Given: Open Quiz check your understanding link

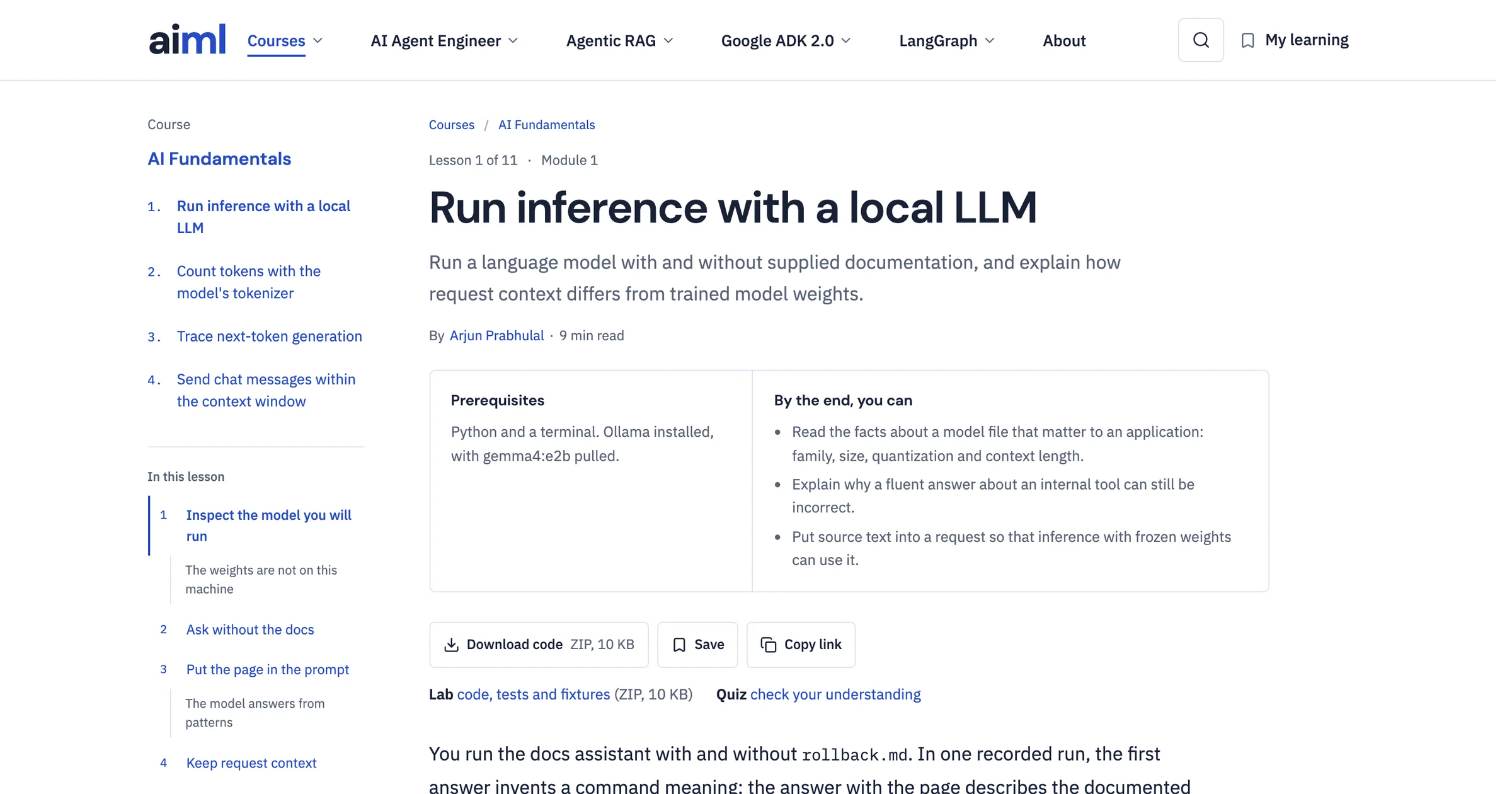Looking at the screenshot, I should pyautogui.click(x=835, y=694).
